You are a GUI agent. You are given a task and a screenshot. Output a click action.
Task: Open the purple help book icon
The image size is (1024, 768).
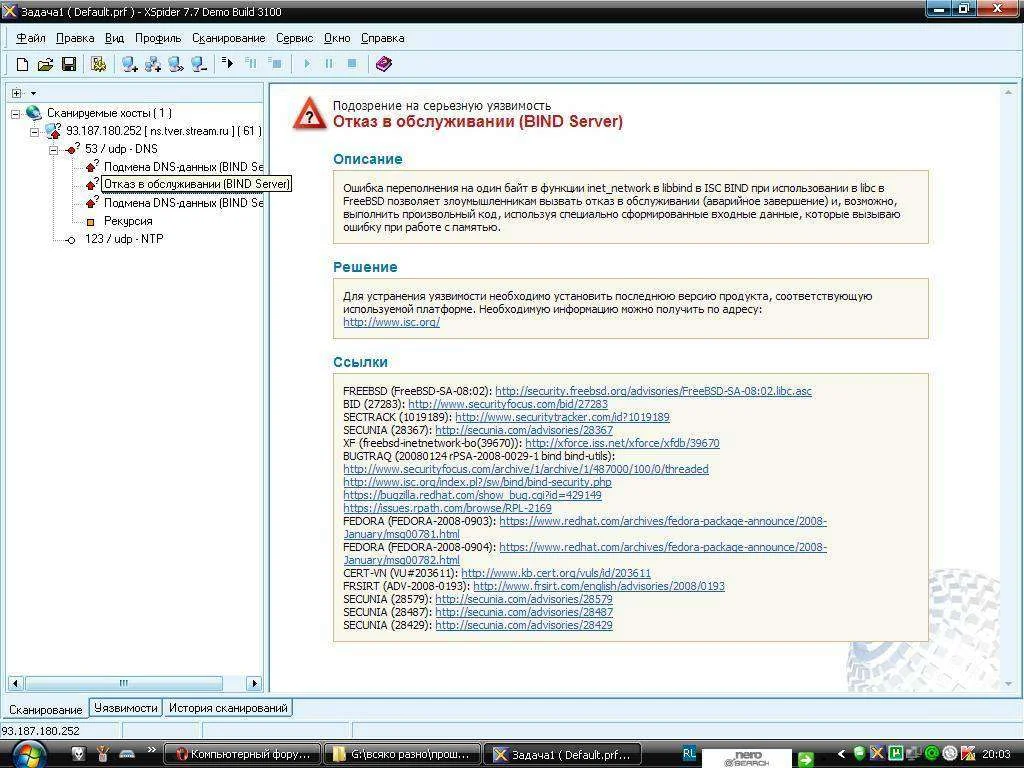pos(383,64)
